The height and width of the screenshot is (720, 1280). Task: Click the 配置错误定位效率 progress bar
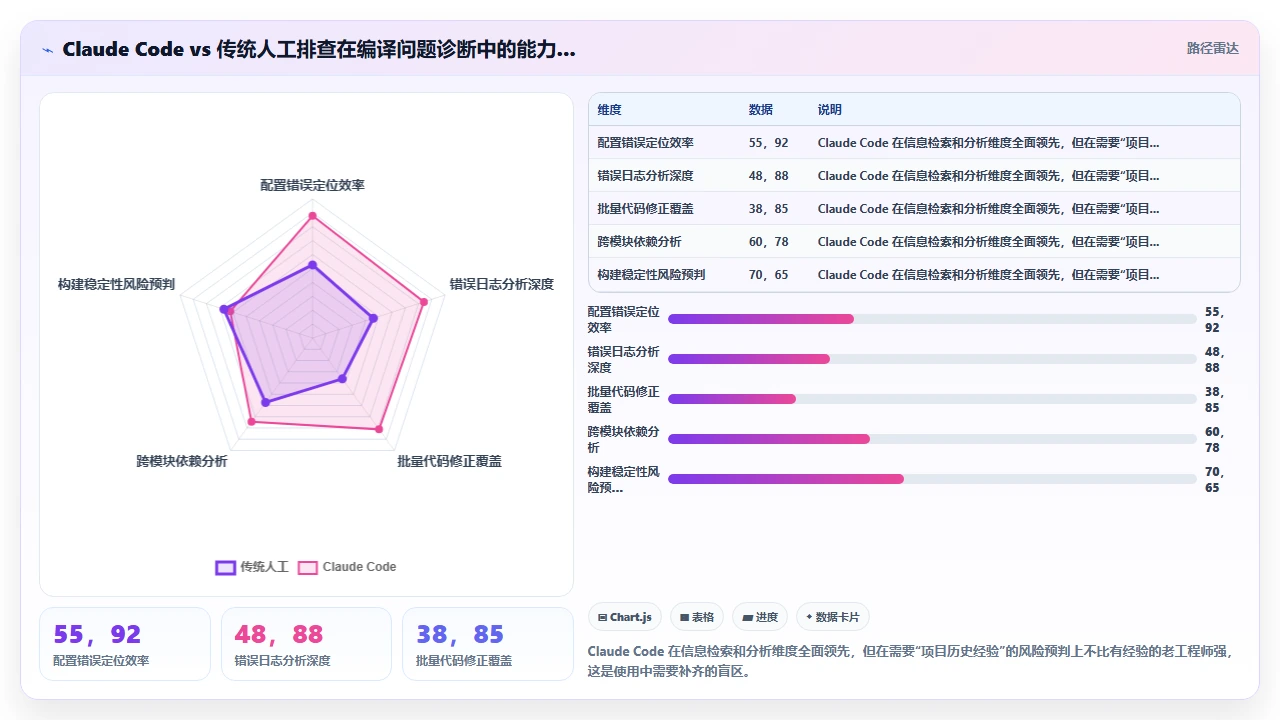pyautogui.click(x=932, y=319)
